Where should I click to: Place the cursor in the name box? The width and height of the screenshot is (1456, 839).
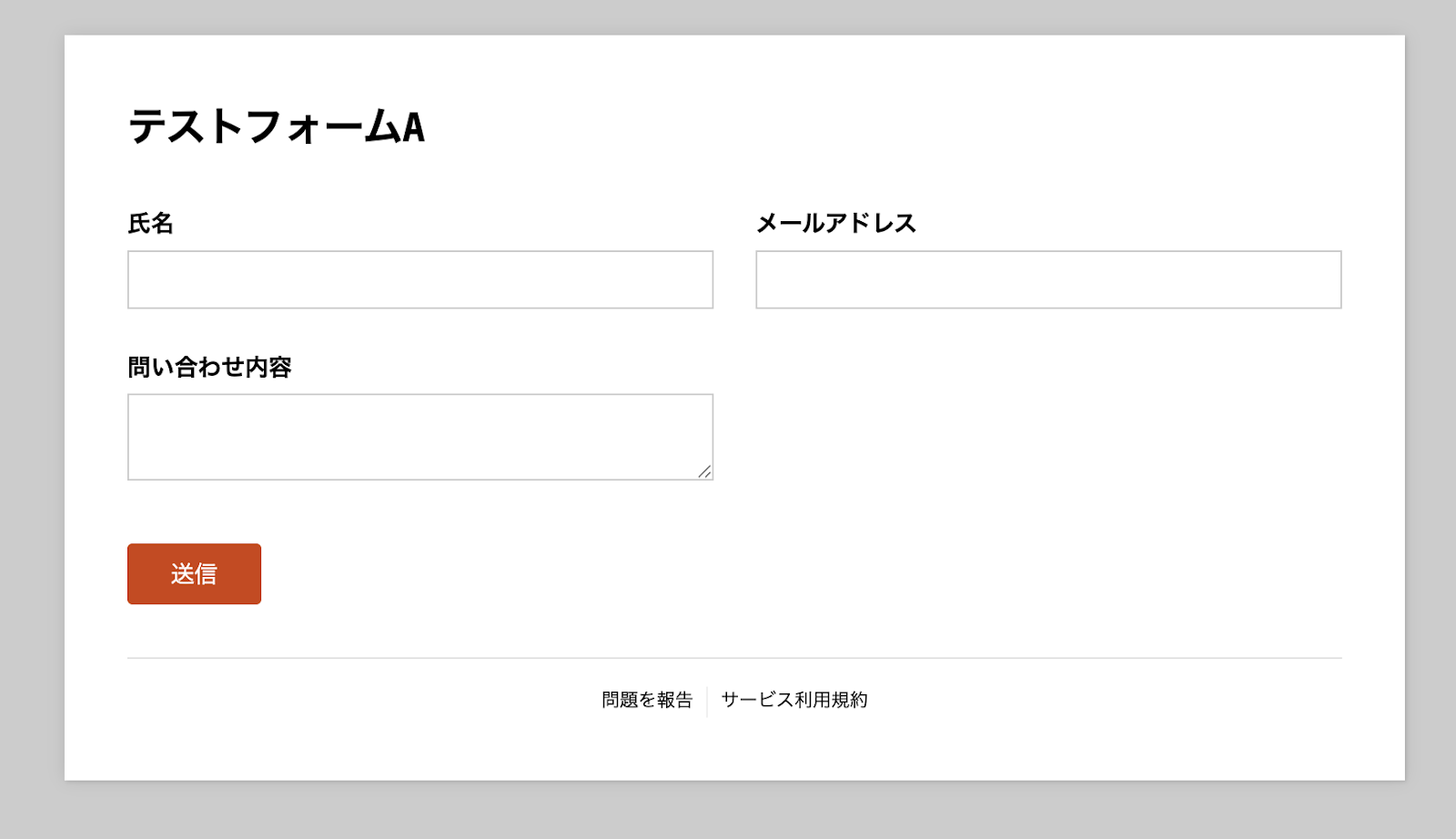[x=420, y=279]
